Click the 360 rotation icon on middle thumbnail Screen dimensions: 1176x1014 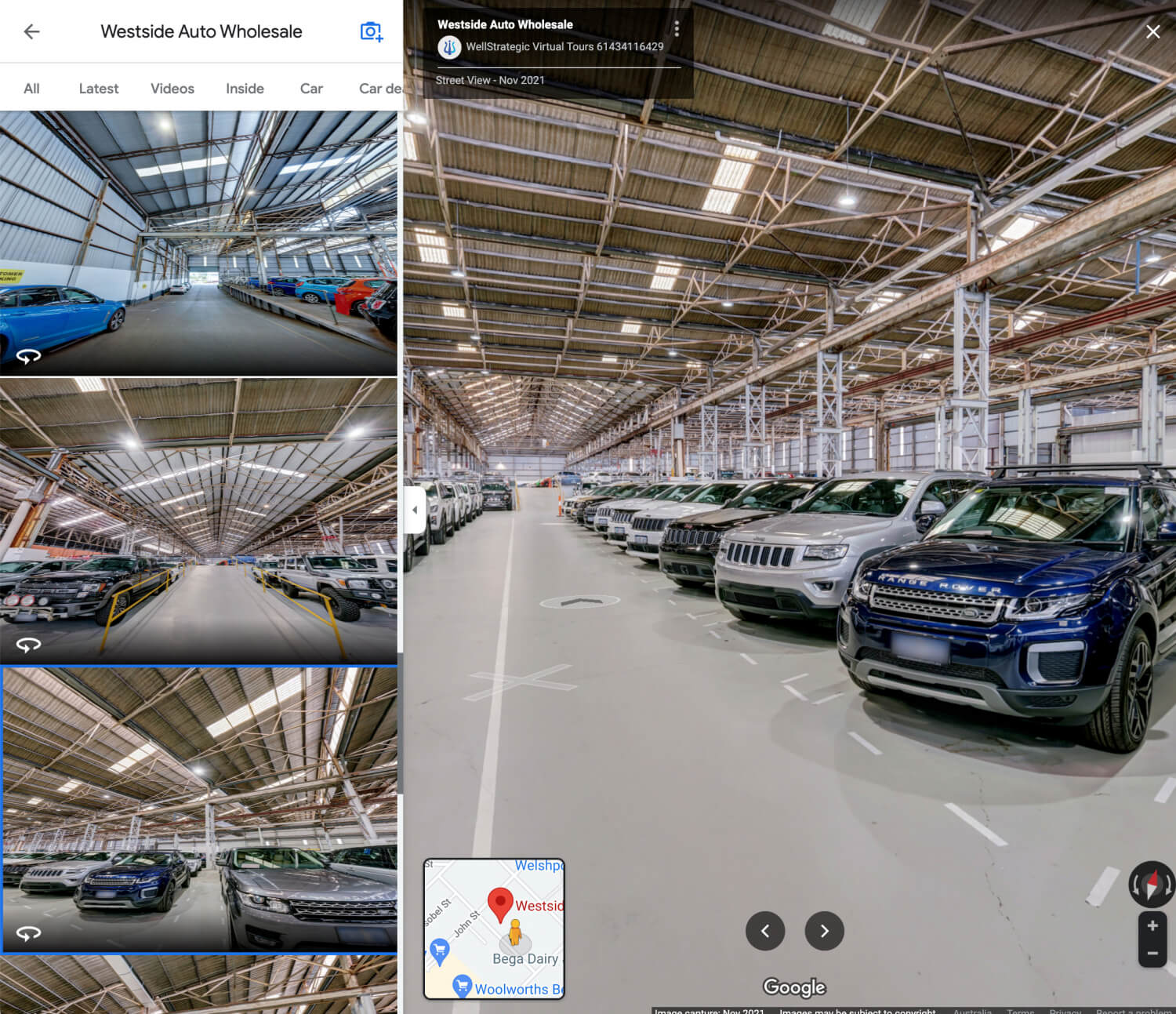(29, 645)
